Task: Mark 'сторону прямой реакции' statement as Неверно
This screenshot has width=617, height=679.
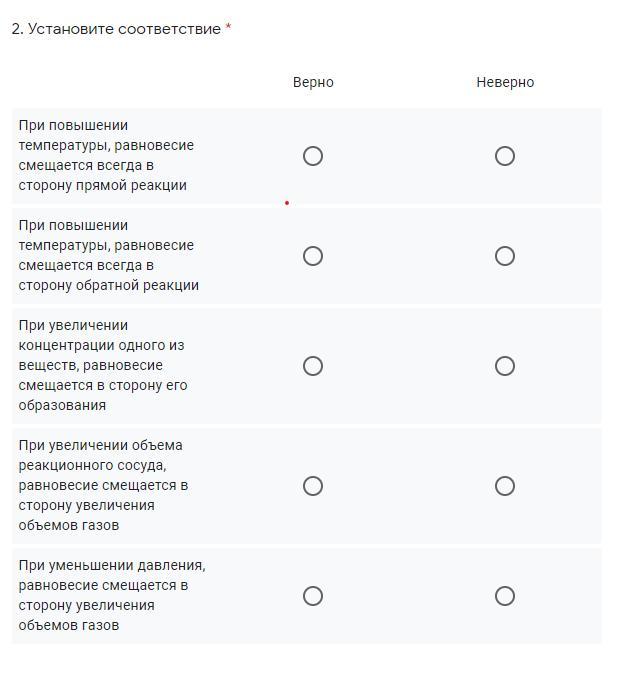Action: [505, 156]
